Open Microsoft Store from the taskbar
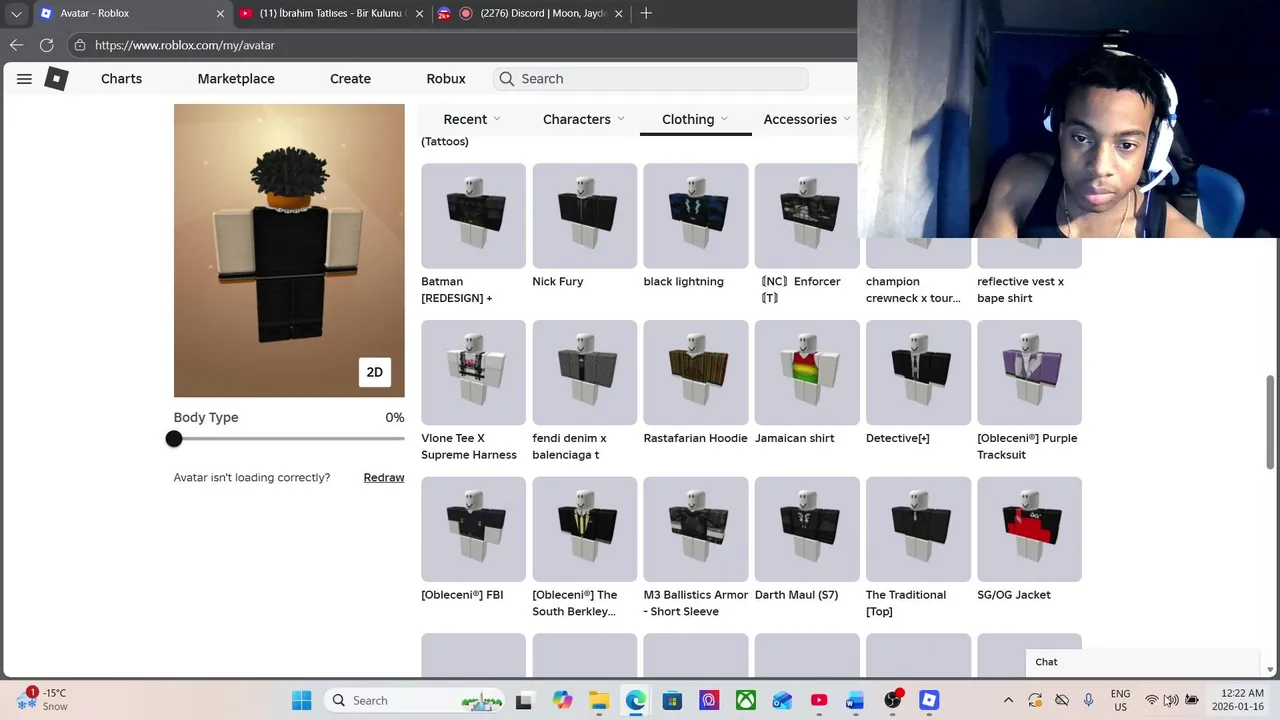Screen dimensions: 1280x720 672,701
